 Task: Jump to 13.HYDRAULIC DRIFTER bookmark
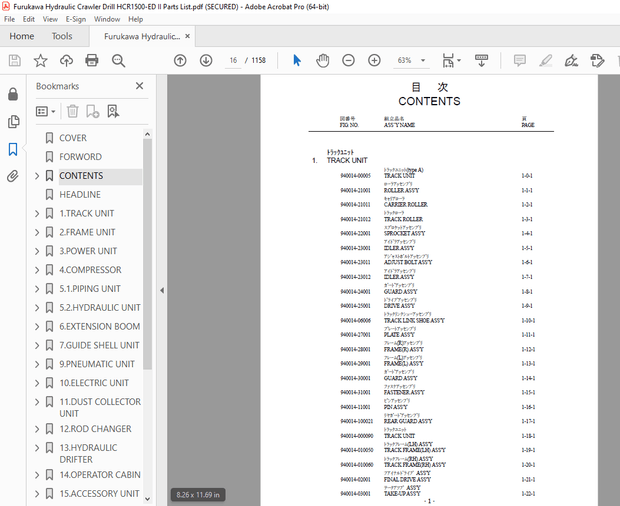tap(88, 453)
